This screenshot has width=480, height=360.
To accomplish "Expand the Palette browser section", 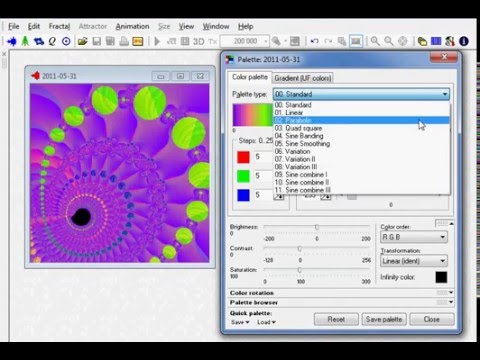I will tap(341, 302).
